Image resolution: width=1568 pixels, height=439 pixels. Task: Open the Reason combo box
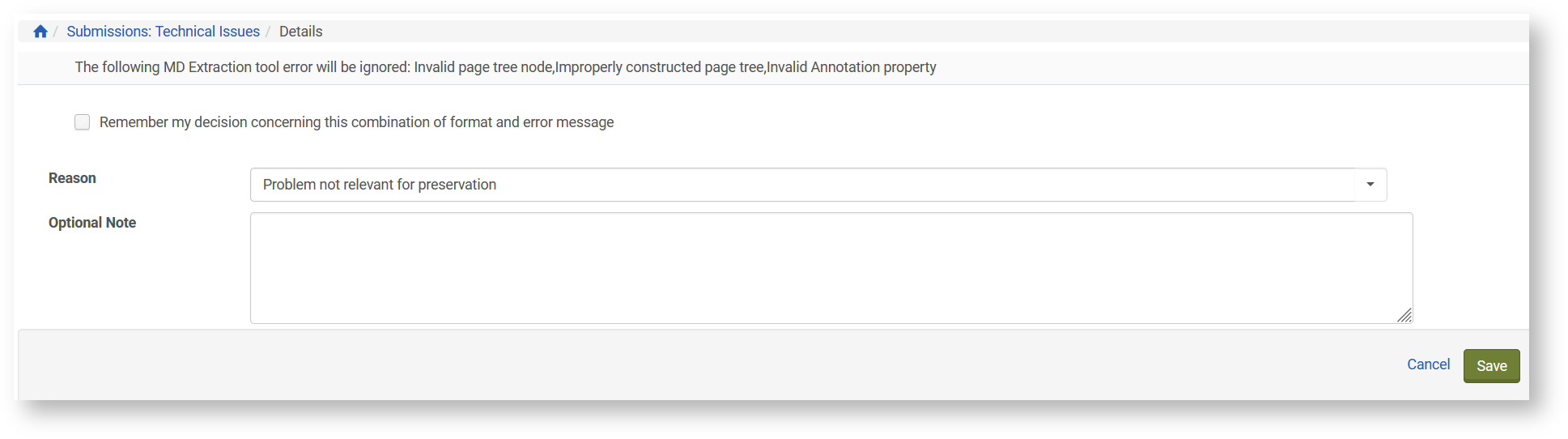pyautogui.click(x=801, y=185)
